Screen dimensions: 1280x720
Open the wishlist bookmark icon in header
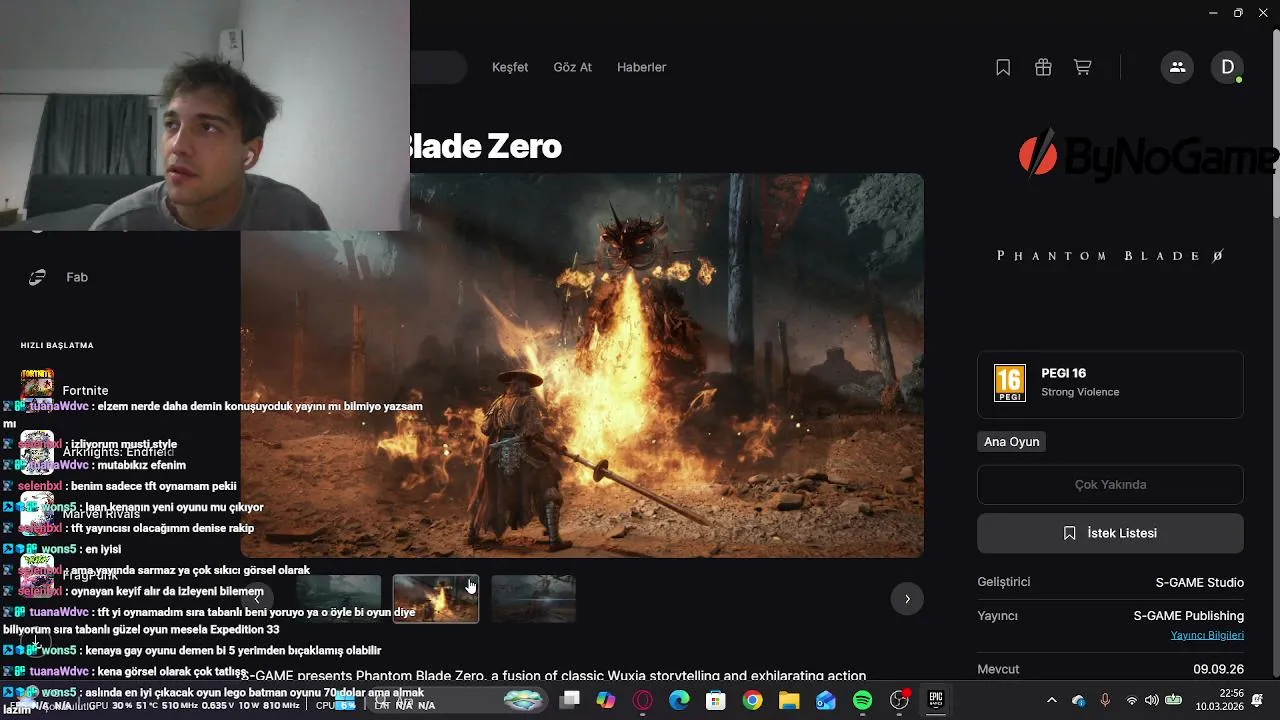[x=1003, y=67]
